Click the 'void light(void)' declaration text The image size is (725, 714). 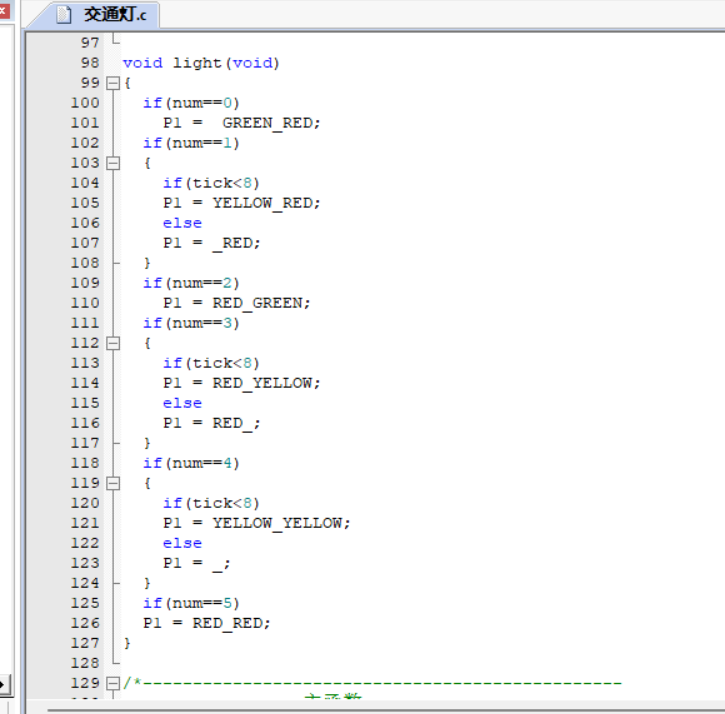pyautogui.click(x=201, y=63)
